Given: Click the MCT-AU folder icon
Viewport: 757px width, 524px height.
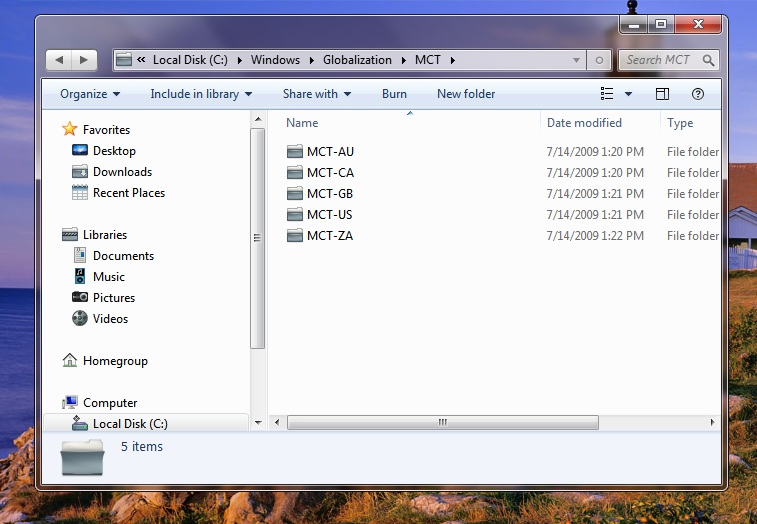Looking at the screenshot, I should [294, 152].
